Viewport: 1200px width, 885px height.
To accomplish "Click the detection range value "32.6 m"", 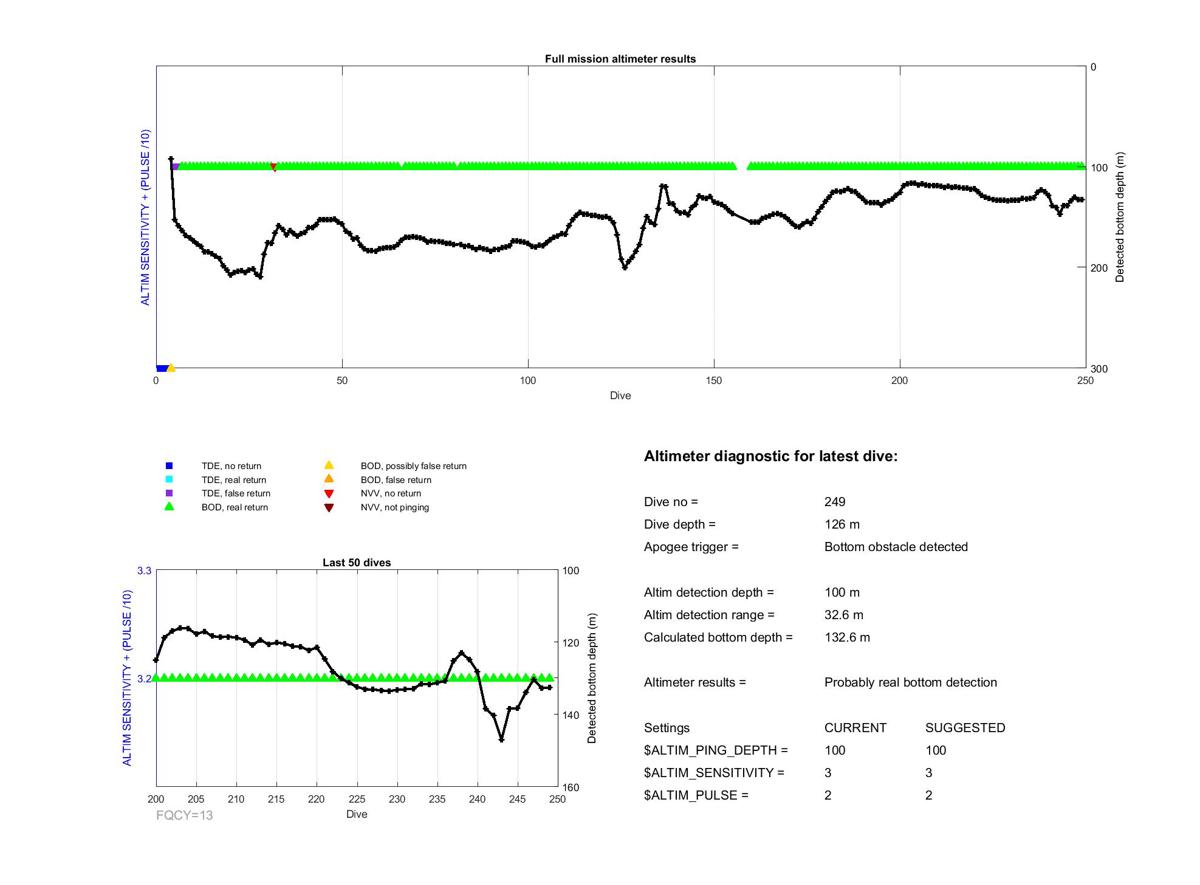I will point(844,615).
